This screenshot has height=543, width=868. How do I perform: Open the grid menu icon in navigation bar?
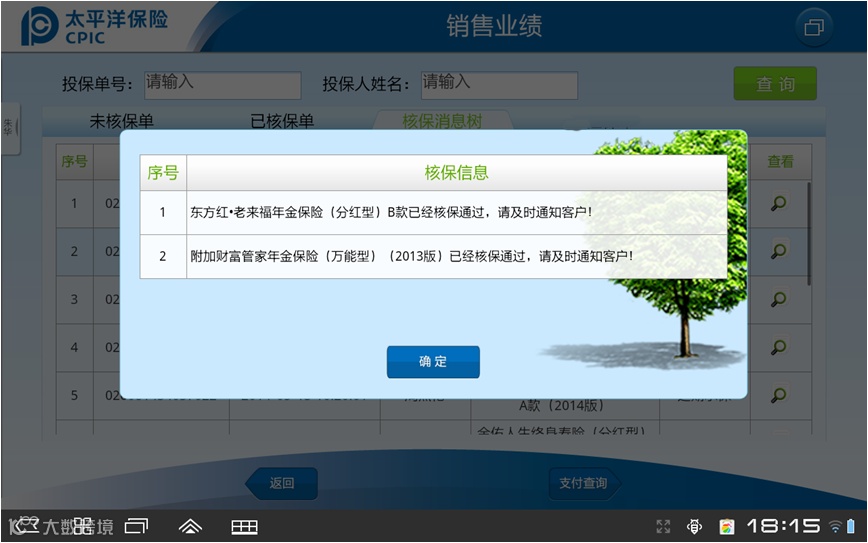[244, 527]
